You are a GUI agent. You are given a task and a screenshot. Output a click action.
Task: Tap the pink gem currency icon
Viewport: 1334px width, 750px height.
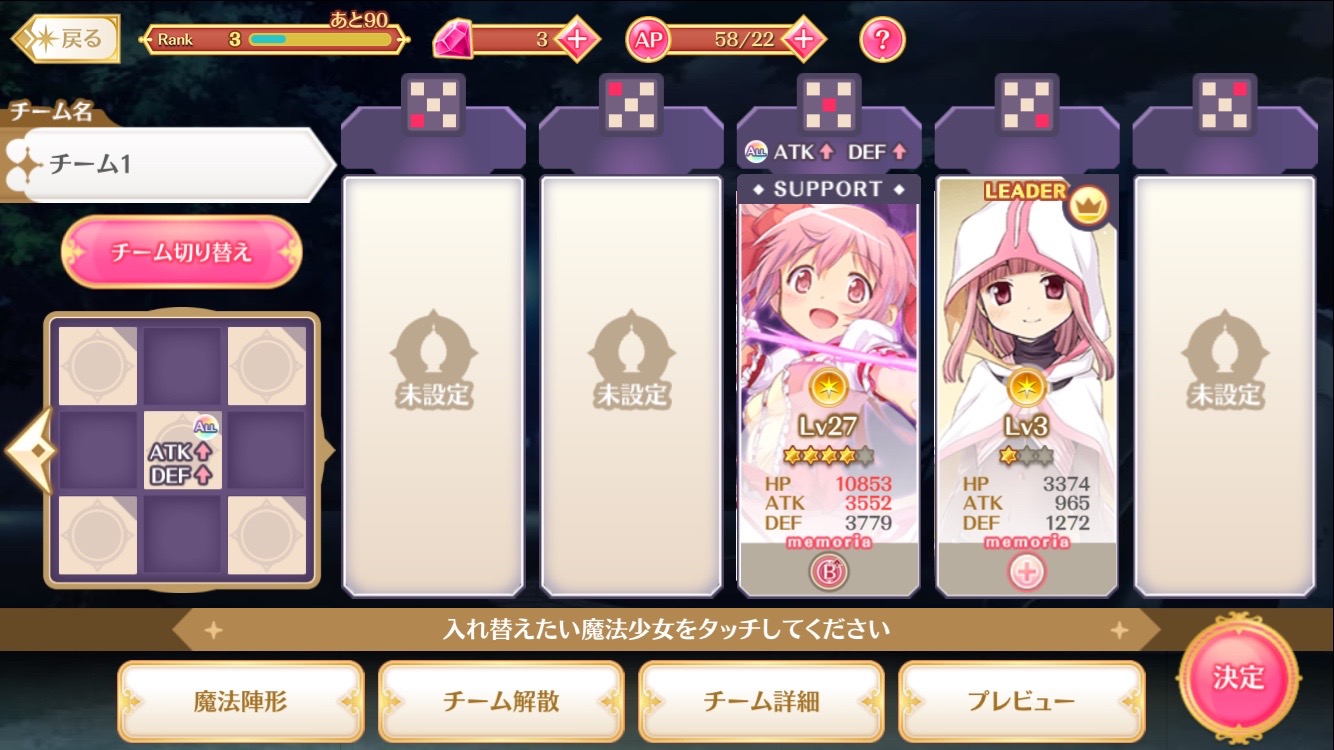[453, 40]
